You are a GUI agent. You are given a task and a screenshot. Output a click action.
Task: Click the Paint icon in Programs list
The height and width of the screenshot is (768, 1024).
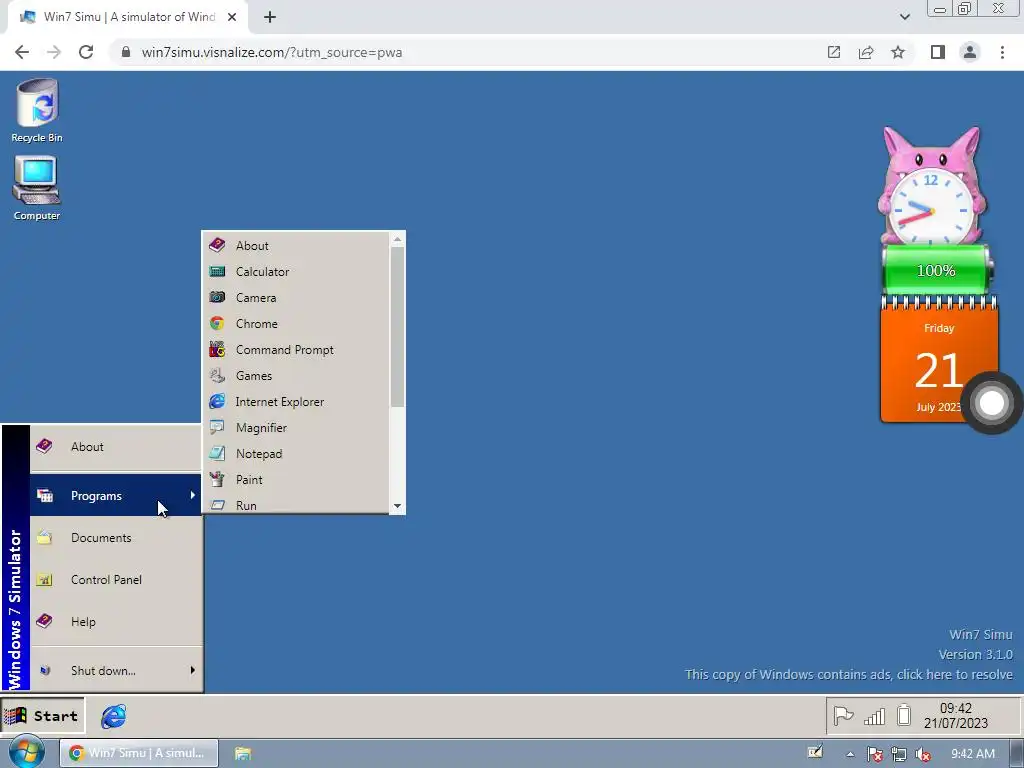point(217,479)
